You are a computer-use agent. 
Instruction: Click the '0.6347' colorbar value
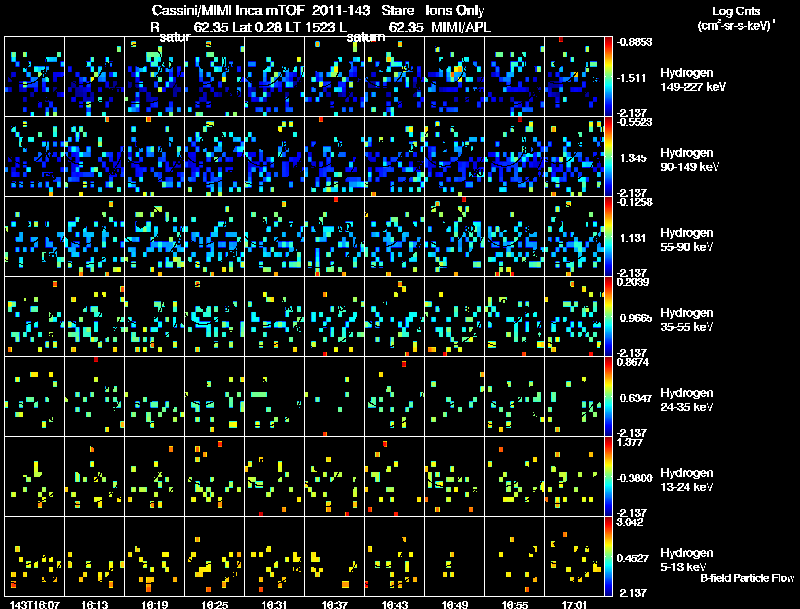(x=635, y=398)
